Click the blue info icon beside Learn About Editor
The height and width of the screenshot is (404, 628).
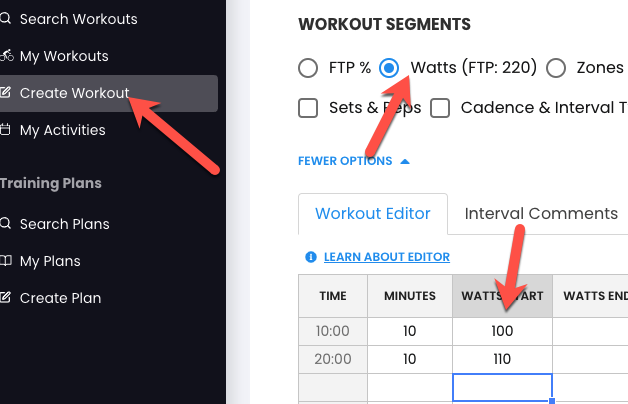coord(311,257)
